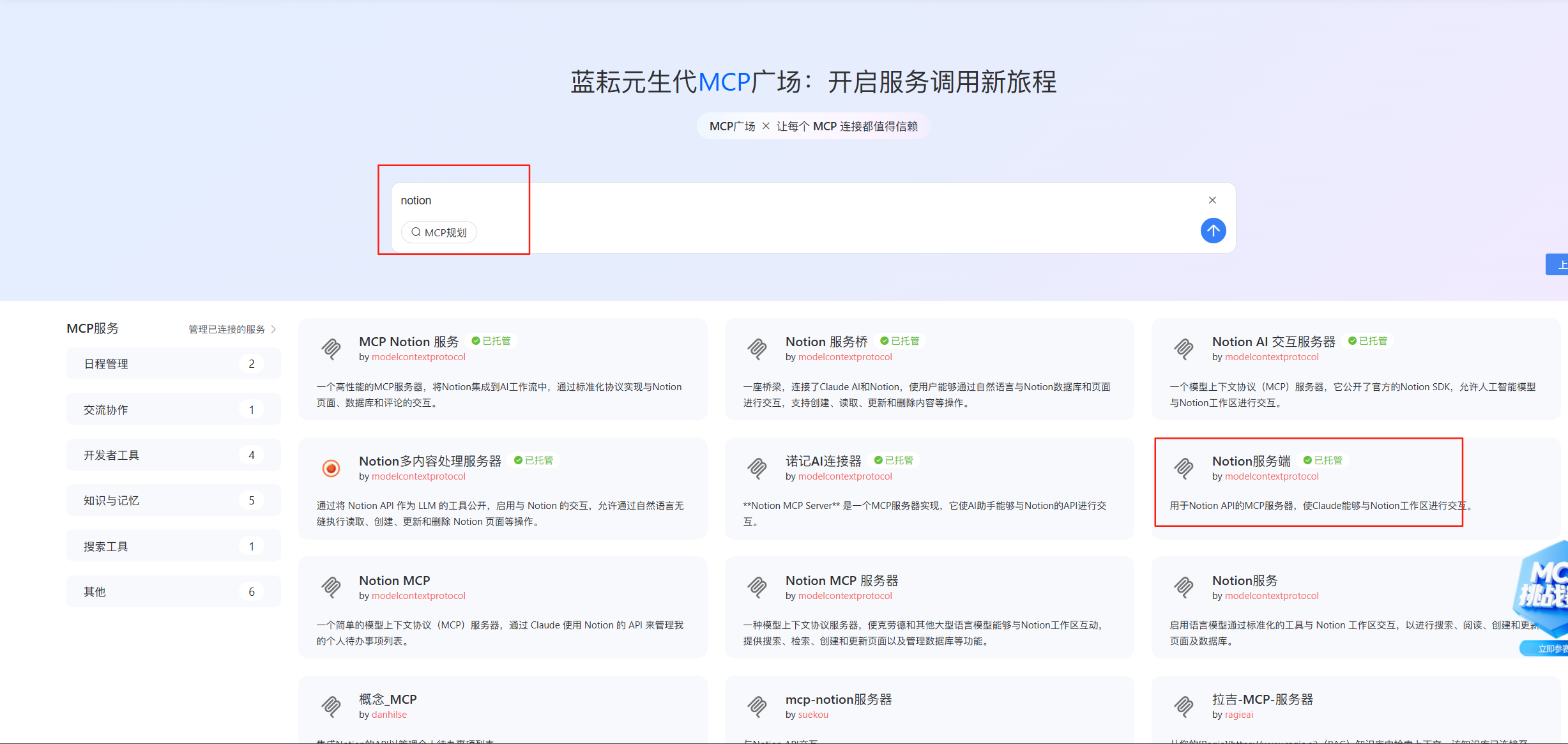
Task: Click the blue send arrow button
Action: coord(1213,231)
